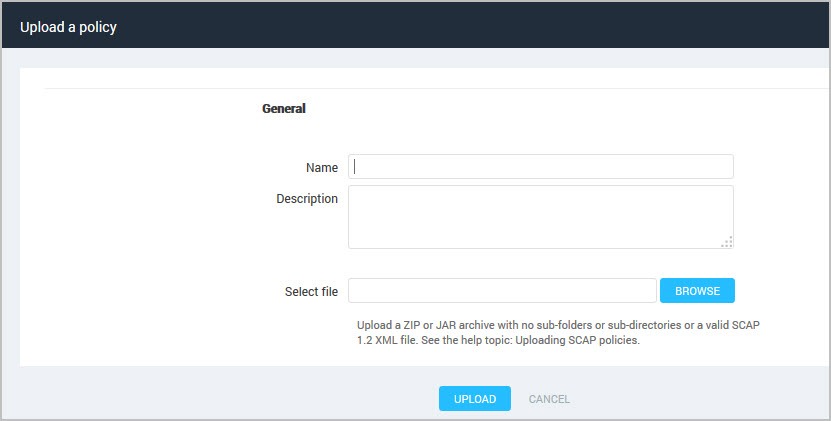Click the 'Select file' label
The height and width of the screenshot is (421, 831).
(x=311, y=292)
